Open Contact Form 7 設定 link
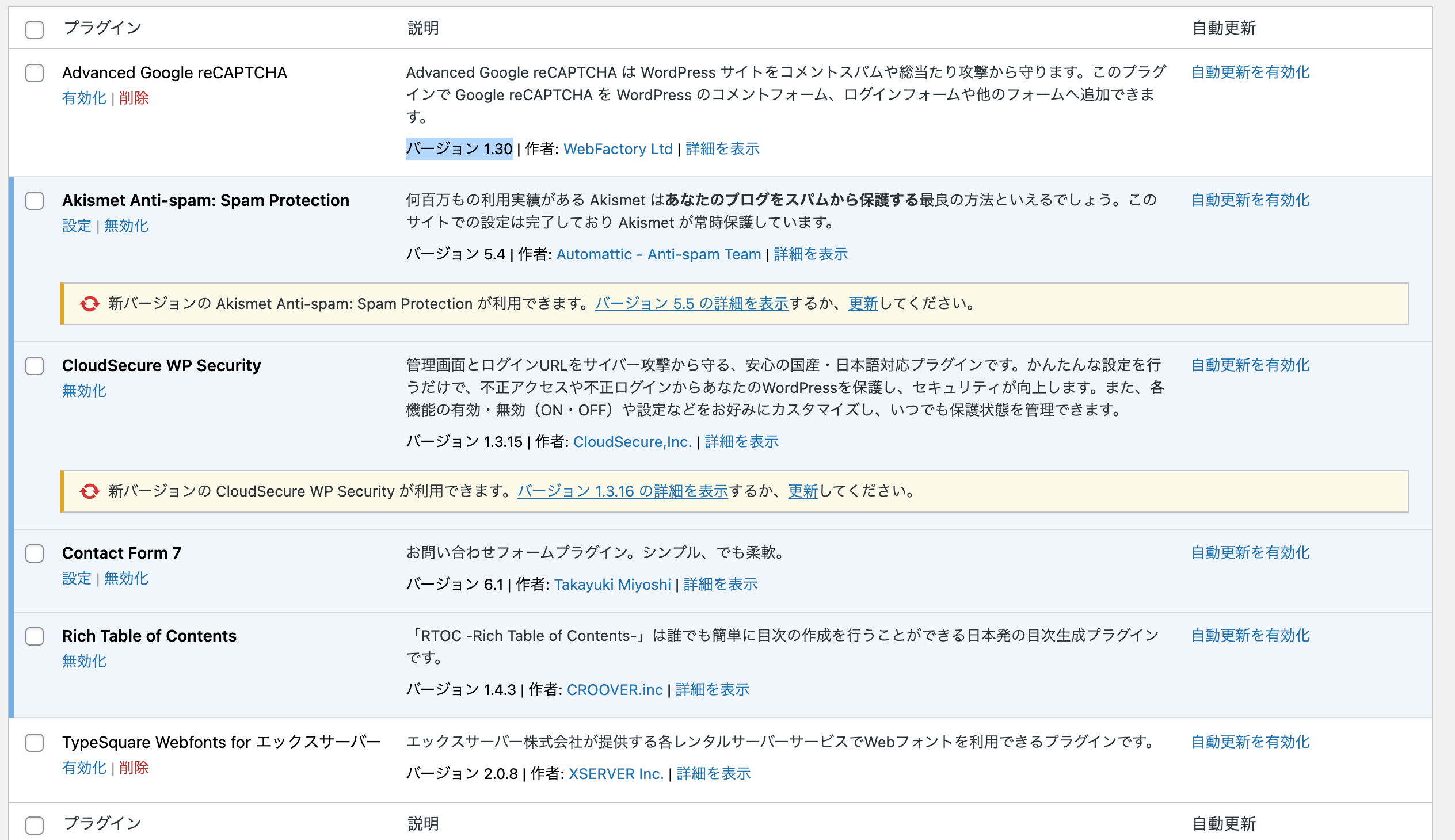This screenshot has width=1455, height=840. point(77,578)
